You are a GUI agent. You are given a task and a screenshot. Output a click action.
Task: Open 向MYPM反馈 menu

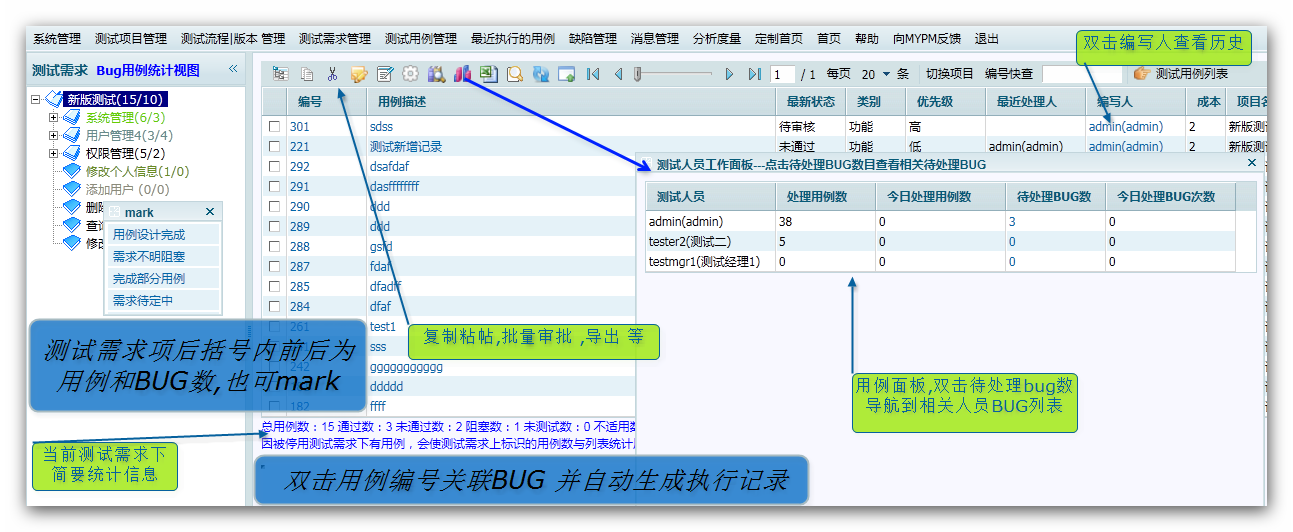tap(927, 39)
